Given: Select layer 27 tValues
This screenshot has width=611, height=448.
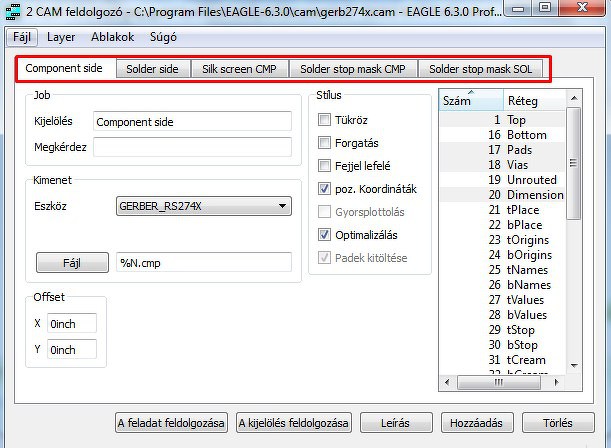Looking at the screenshot, I should tap(502, 300).
